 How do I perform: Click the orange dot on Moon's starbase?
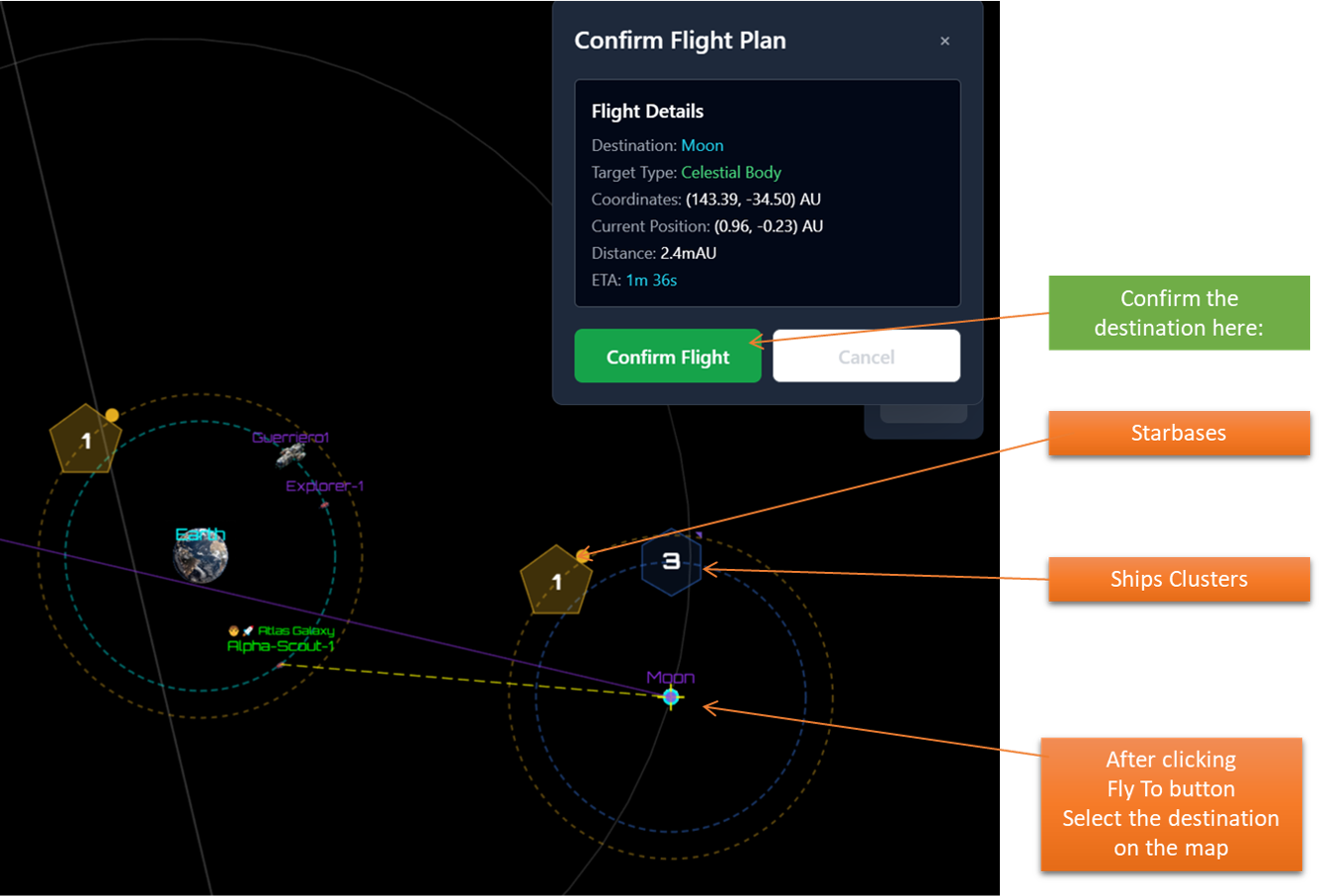point(583,556)
